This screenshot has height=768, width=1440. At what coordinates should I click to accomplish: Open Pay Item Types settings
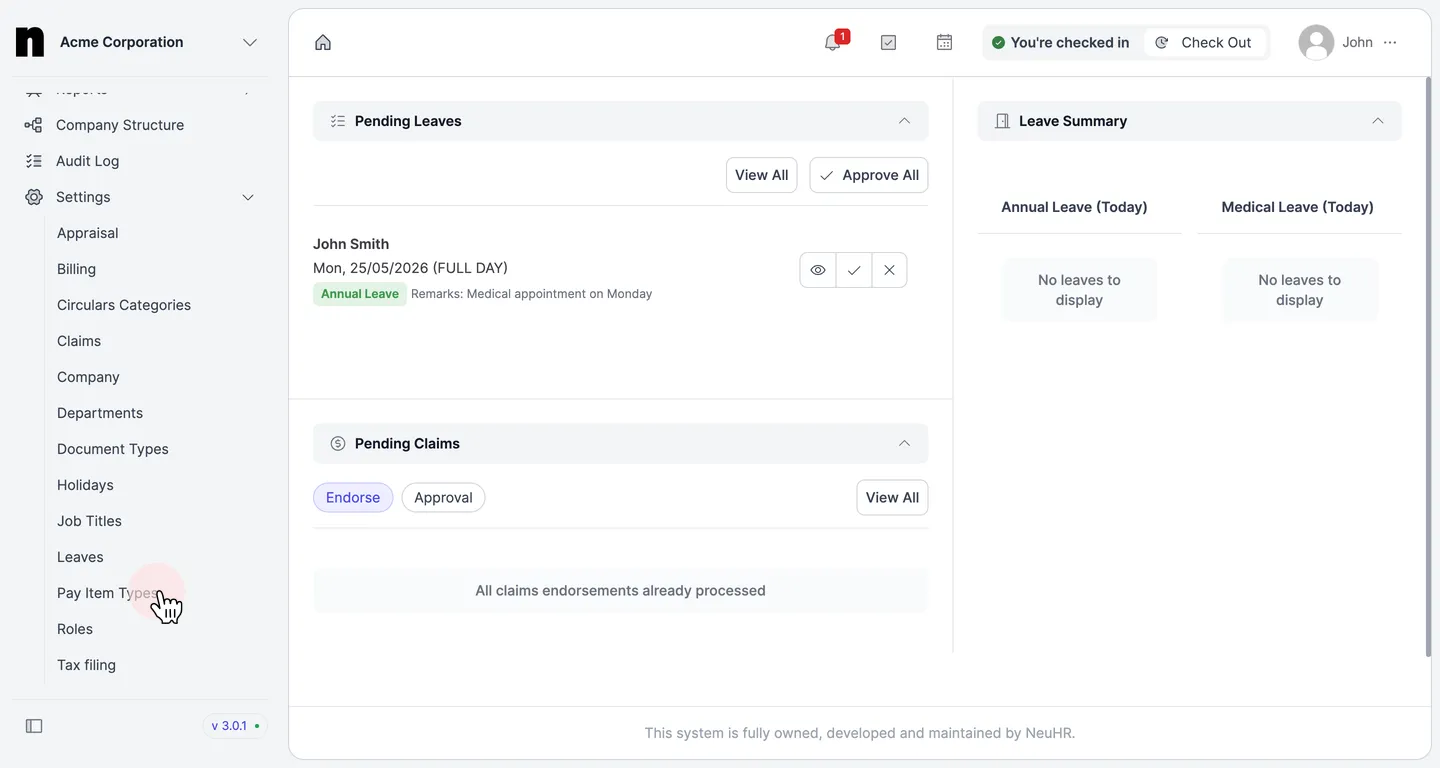107,593
